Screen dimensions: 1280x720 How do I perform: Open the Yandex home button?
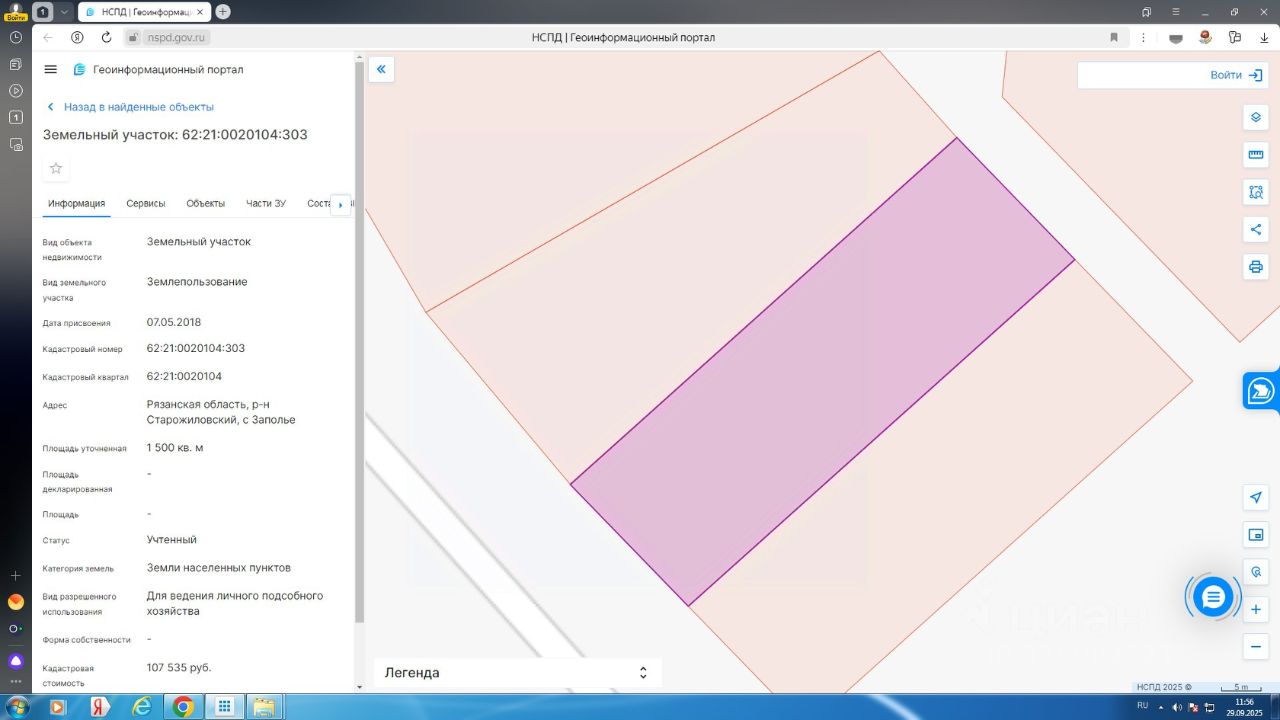point(77,37)
